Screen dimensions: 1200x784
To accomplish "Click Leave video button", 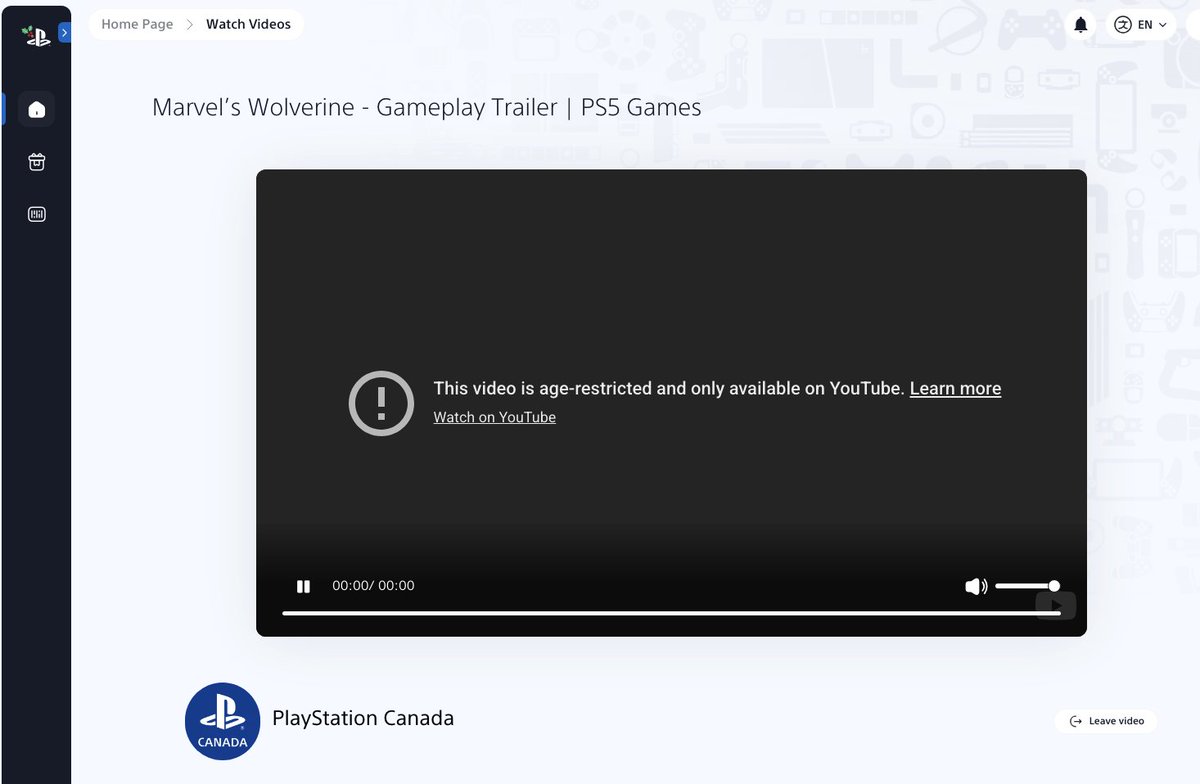I will click(x=1106, y=721).
